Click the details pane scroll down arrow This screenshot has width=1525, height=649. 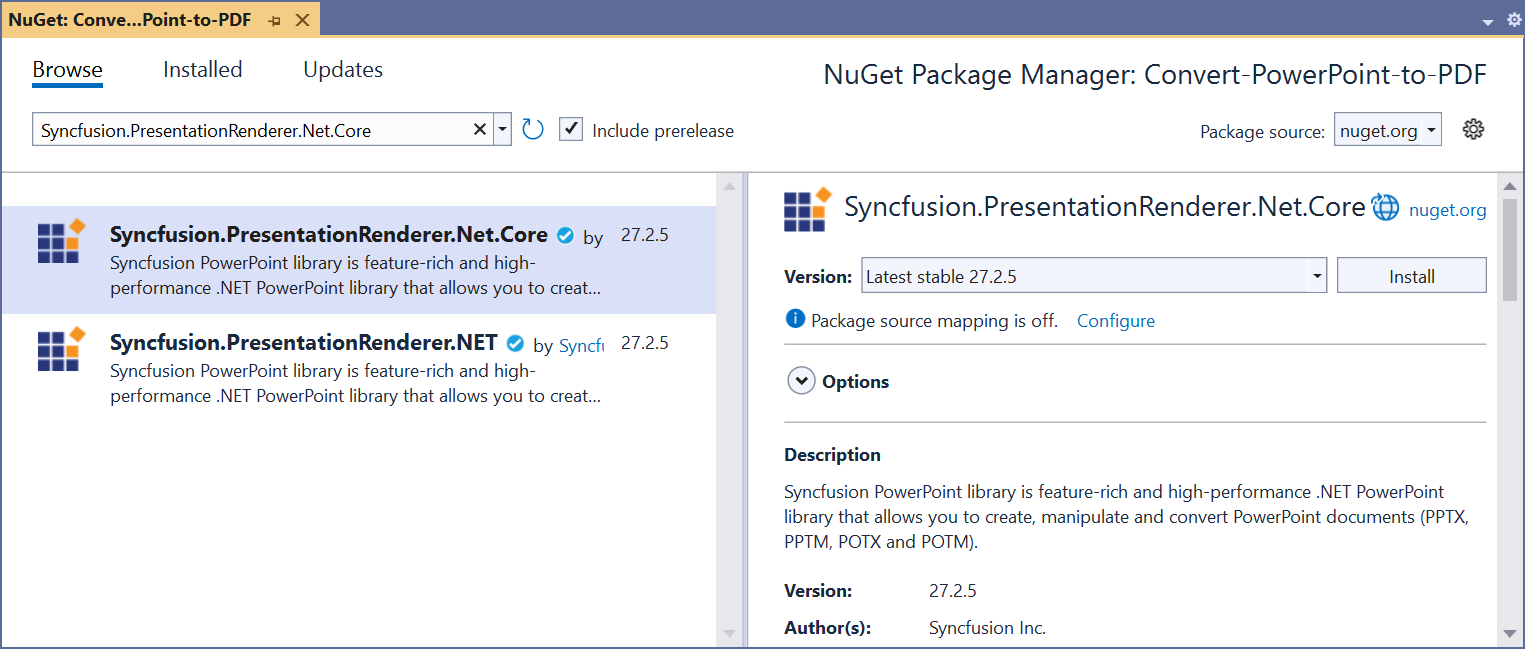click(1510, 633)
